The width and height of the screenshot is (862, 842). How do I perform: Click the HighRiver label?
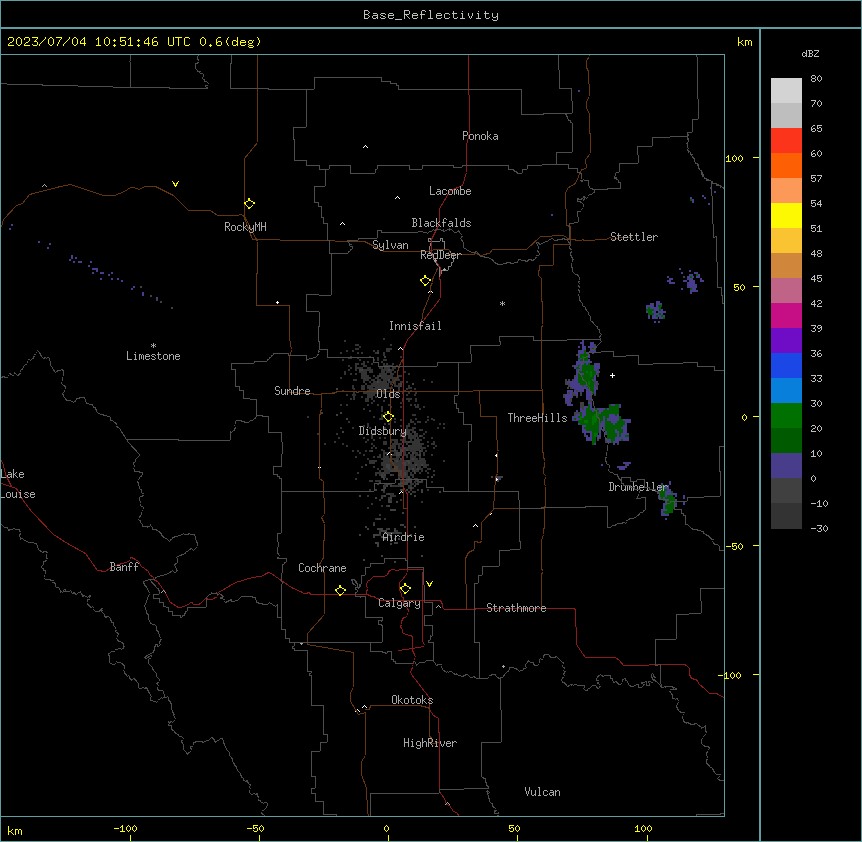(430, 743)
